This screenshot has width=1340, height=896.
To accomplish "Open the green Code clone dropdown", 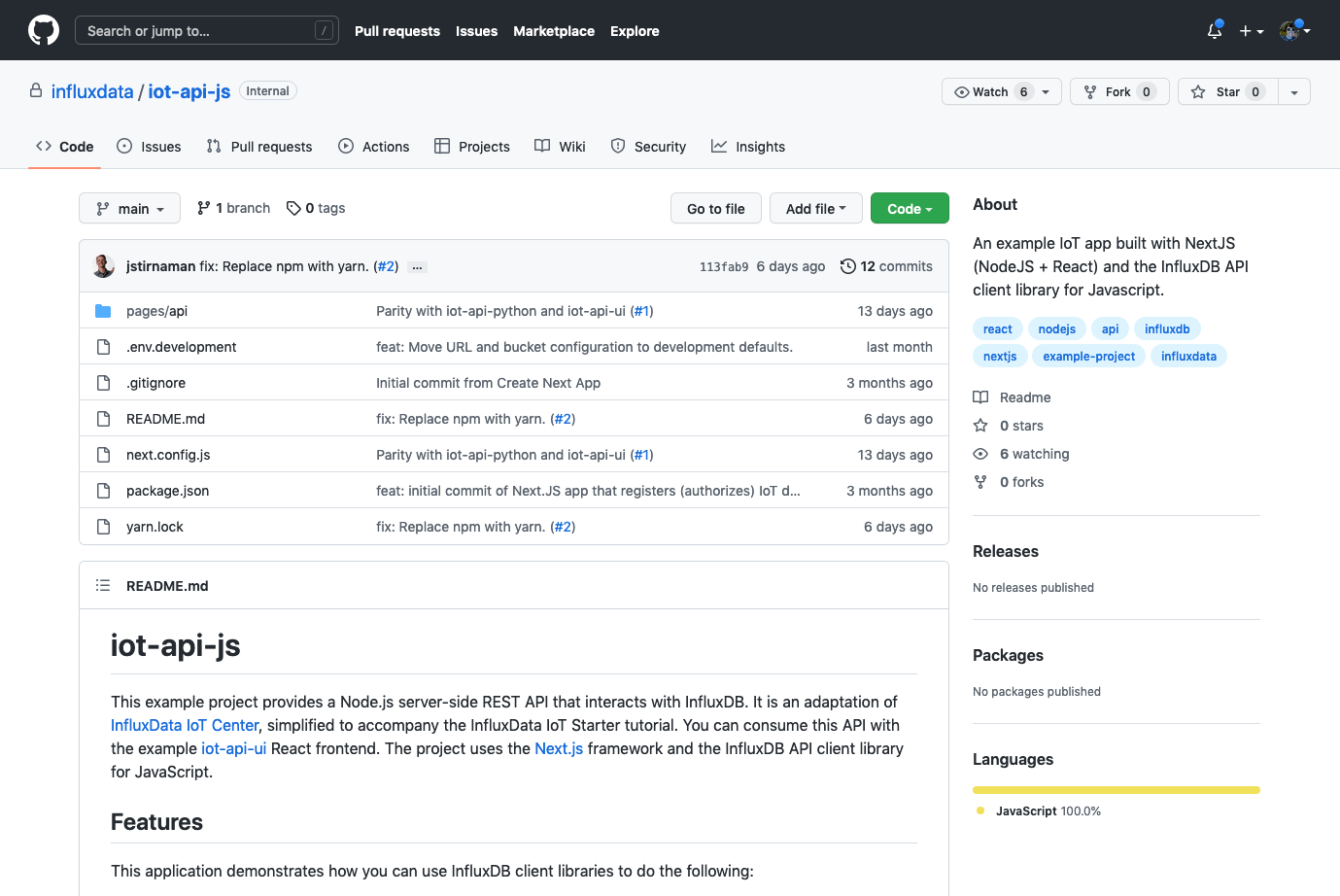I will (x=910, y=208).
